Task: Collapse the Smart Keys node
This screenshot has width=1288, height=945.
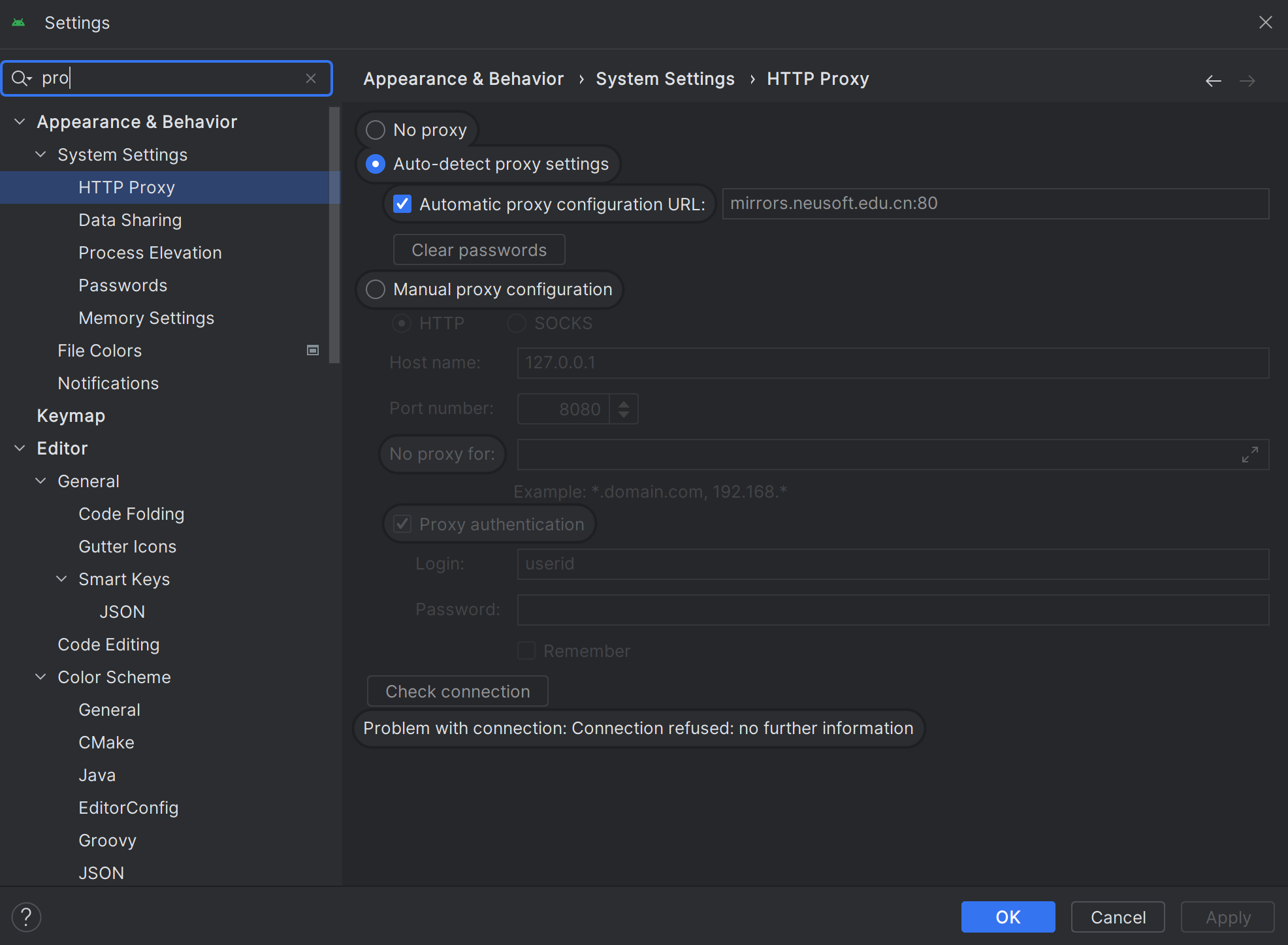Action: 61,579
